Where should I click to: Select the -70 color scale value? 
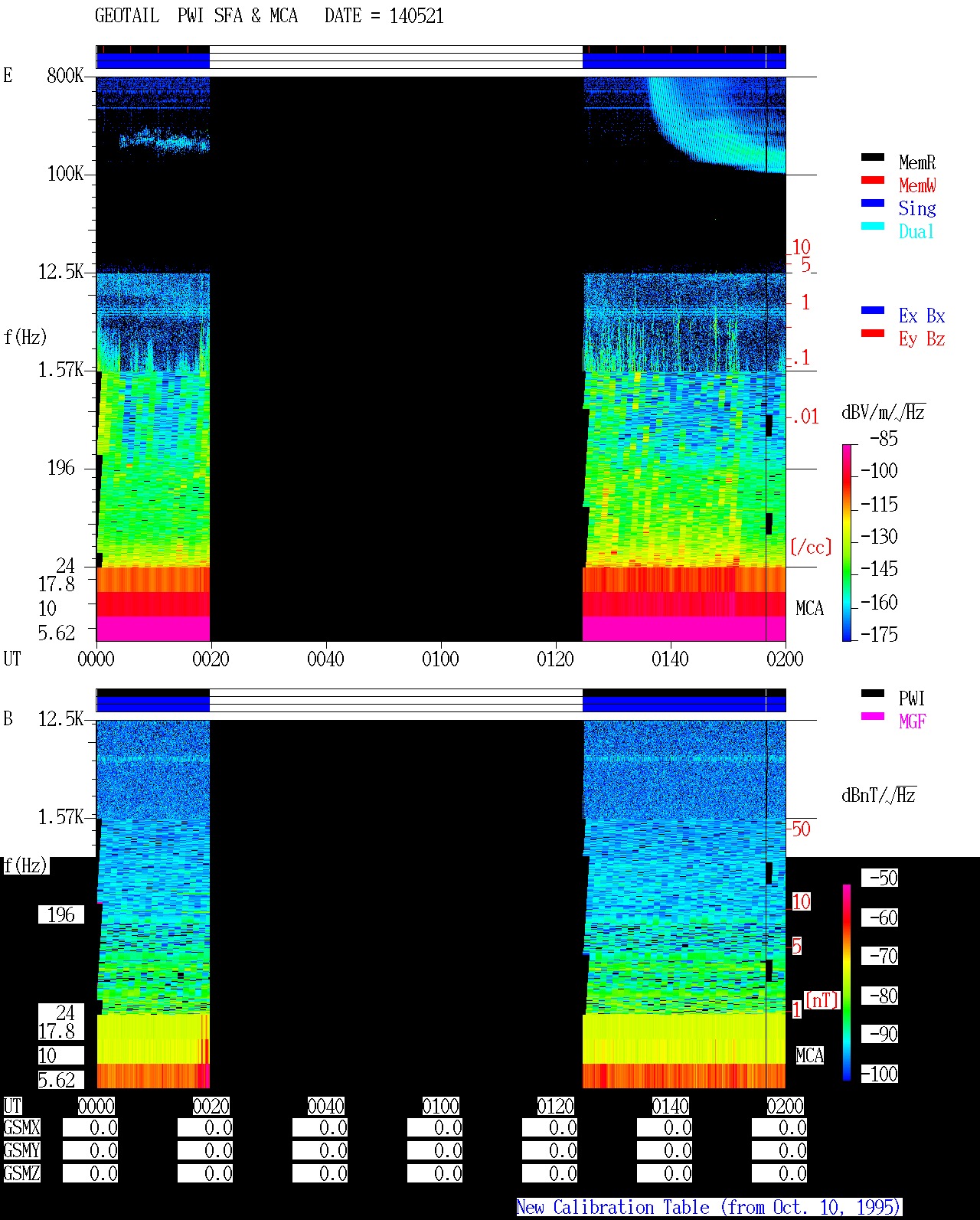[880, 956]
